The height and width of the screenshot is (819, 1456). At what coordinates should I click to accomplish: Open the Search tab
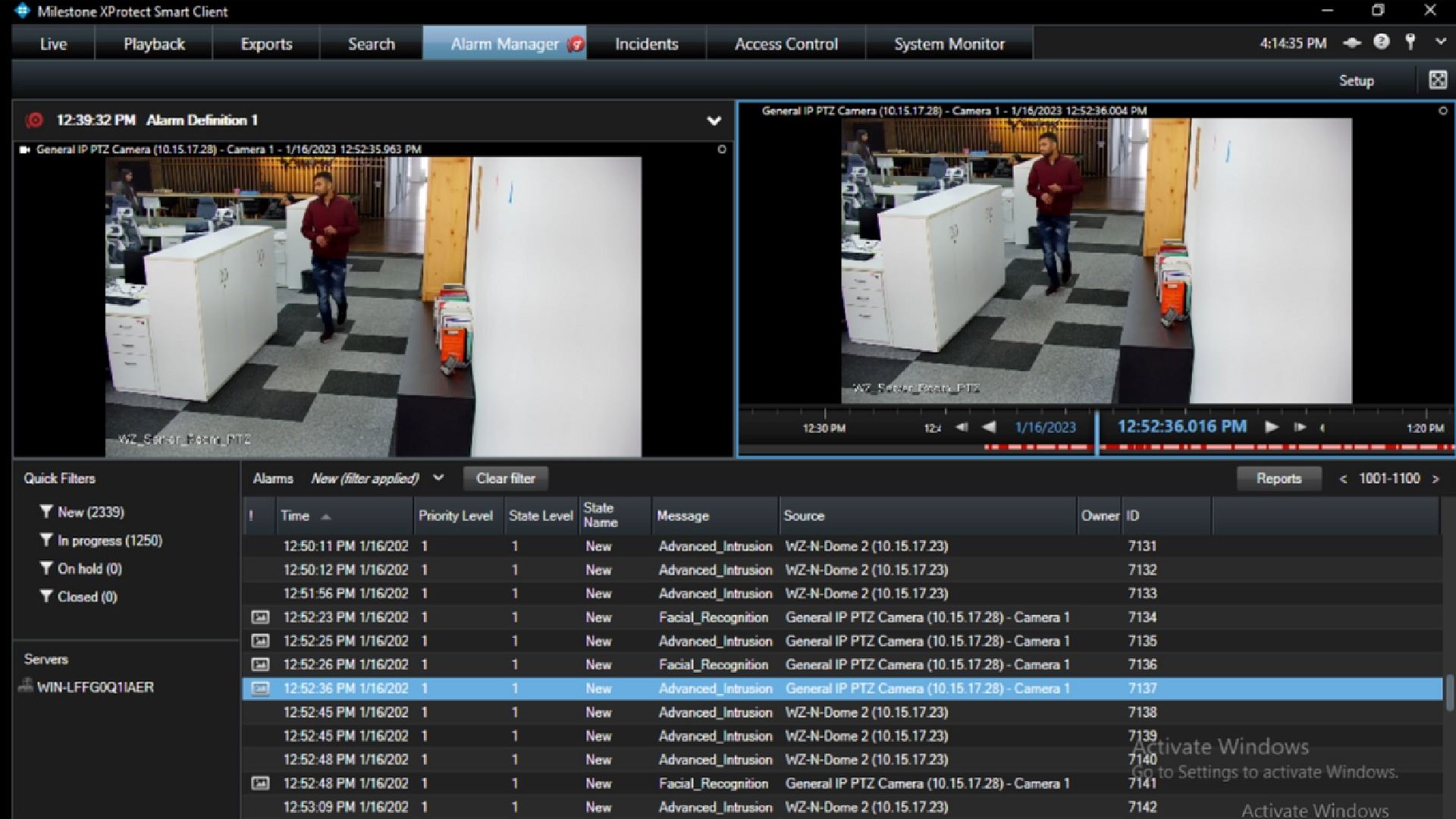(371, 44)
